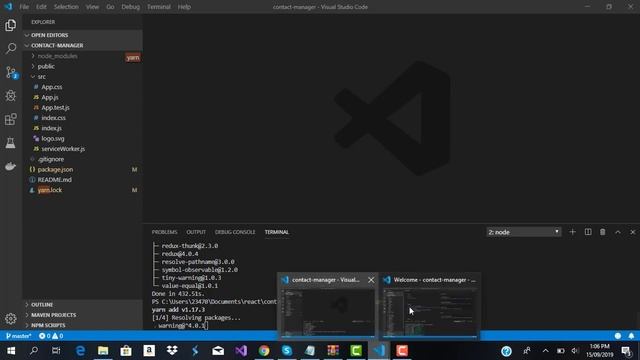The width and height of the screenshot is (640, 360).
Task: Open the Mail app from taskbar
Action: (218, 351)
